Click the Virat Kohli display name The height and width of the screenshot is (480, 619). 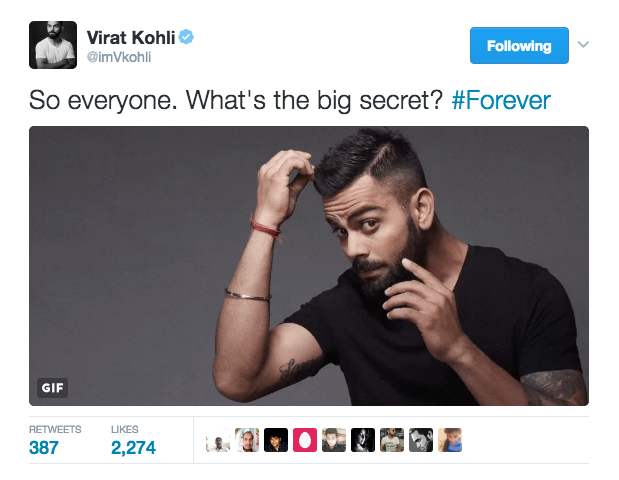(x=131, y=38)
